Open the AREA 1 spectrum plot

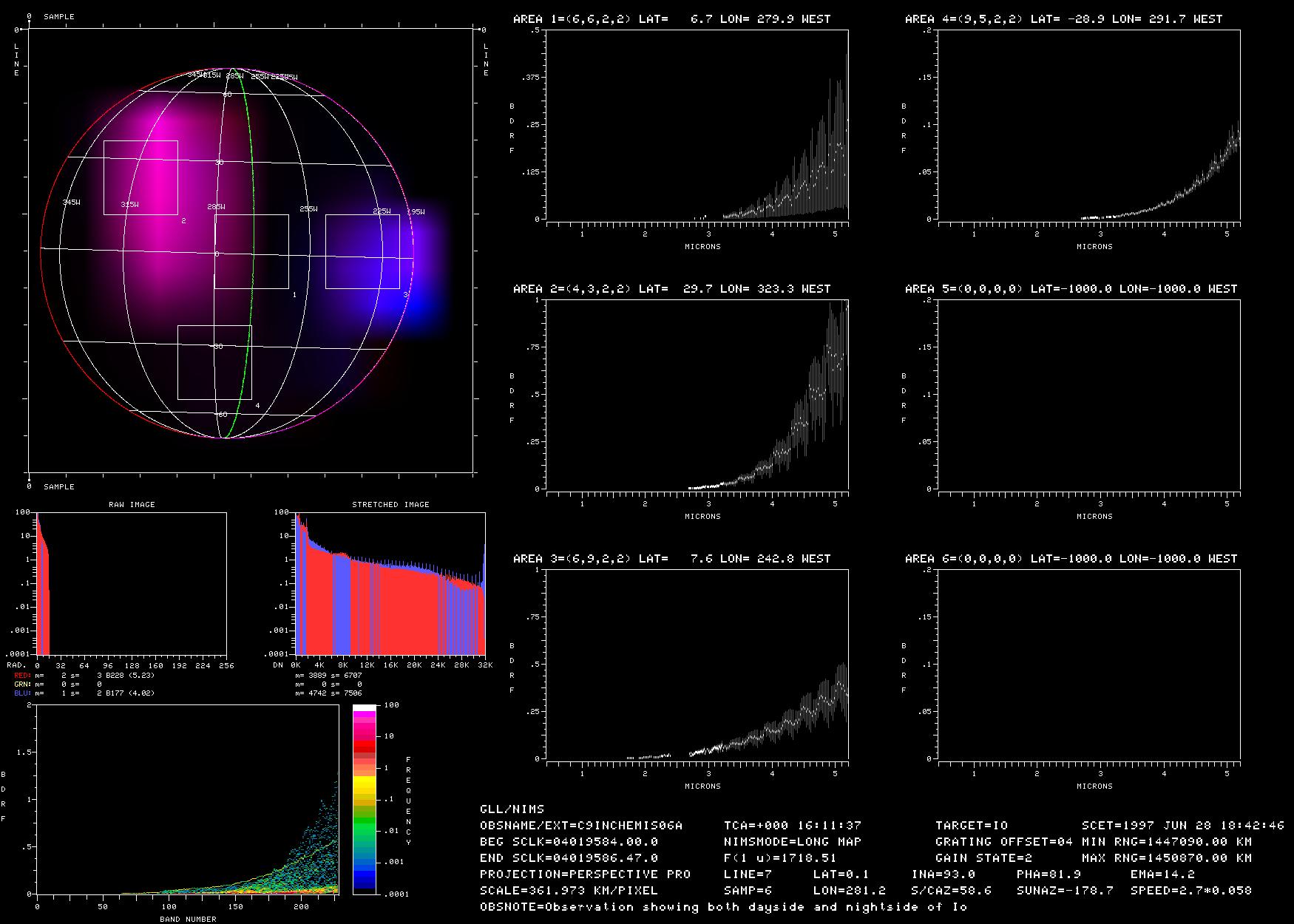pos(697,125)
